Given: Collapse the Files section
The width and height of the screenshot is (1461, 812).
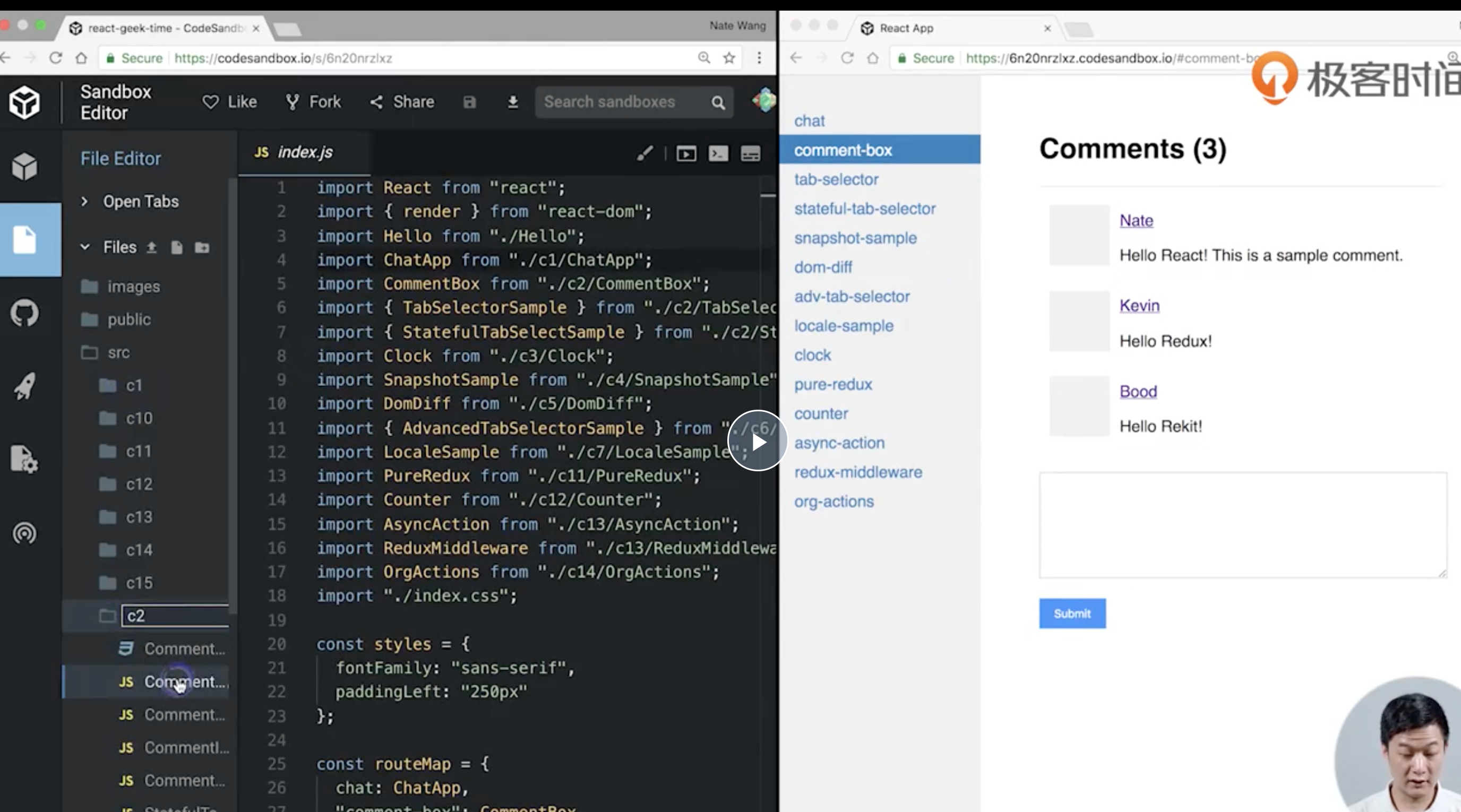Looking at the screenshot, I should pyautogui.click(x=85, y=247).
